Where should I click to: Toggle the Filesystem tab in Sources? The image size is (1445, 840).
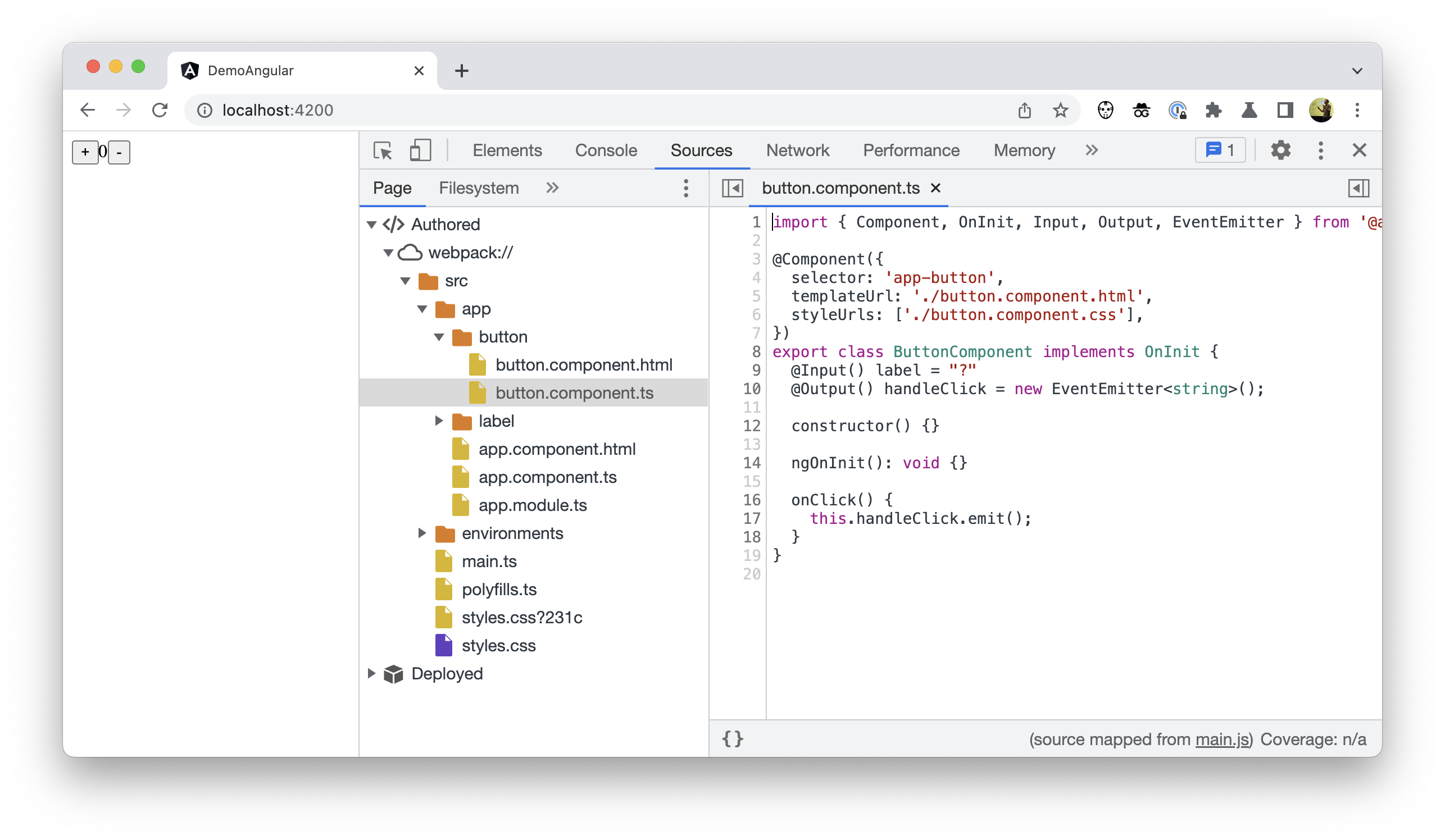tap(478, 188)
